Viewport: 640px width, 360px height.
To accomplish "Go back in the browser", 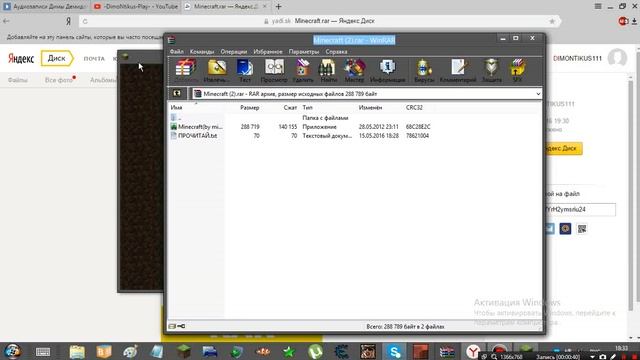I will (6, 21).
